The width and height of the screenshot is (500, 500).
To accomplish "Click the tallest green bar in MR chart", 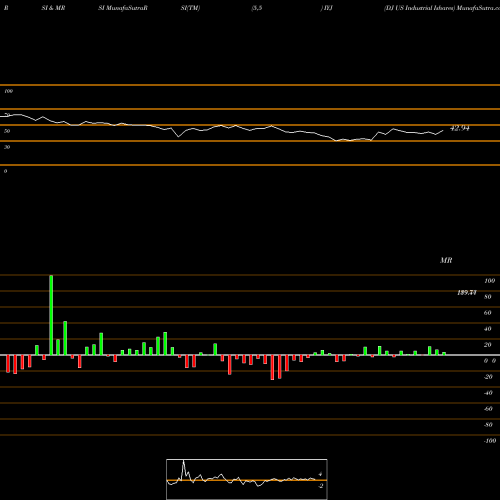I will tap(51, 315).
